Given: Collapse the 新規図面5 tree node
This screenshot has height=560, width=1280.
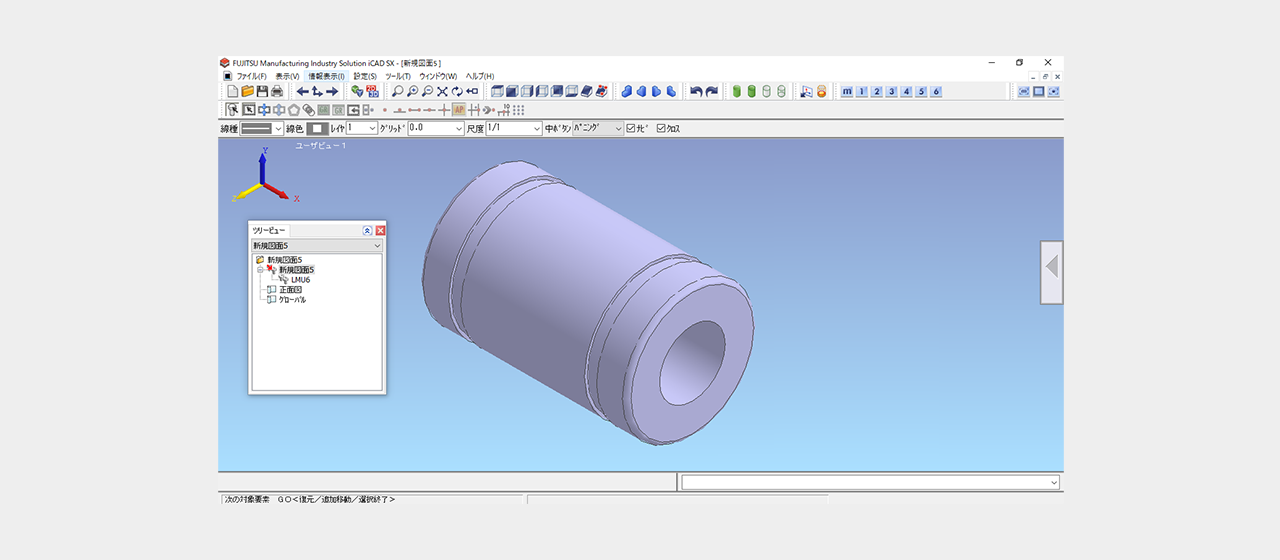Looking at the screenshot, I should tap(259, 270).
